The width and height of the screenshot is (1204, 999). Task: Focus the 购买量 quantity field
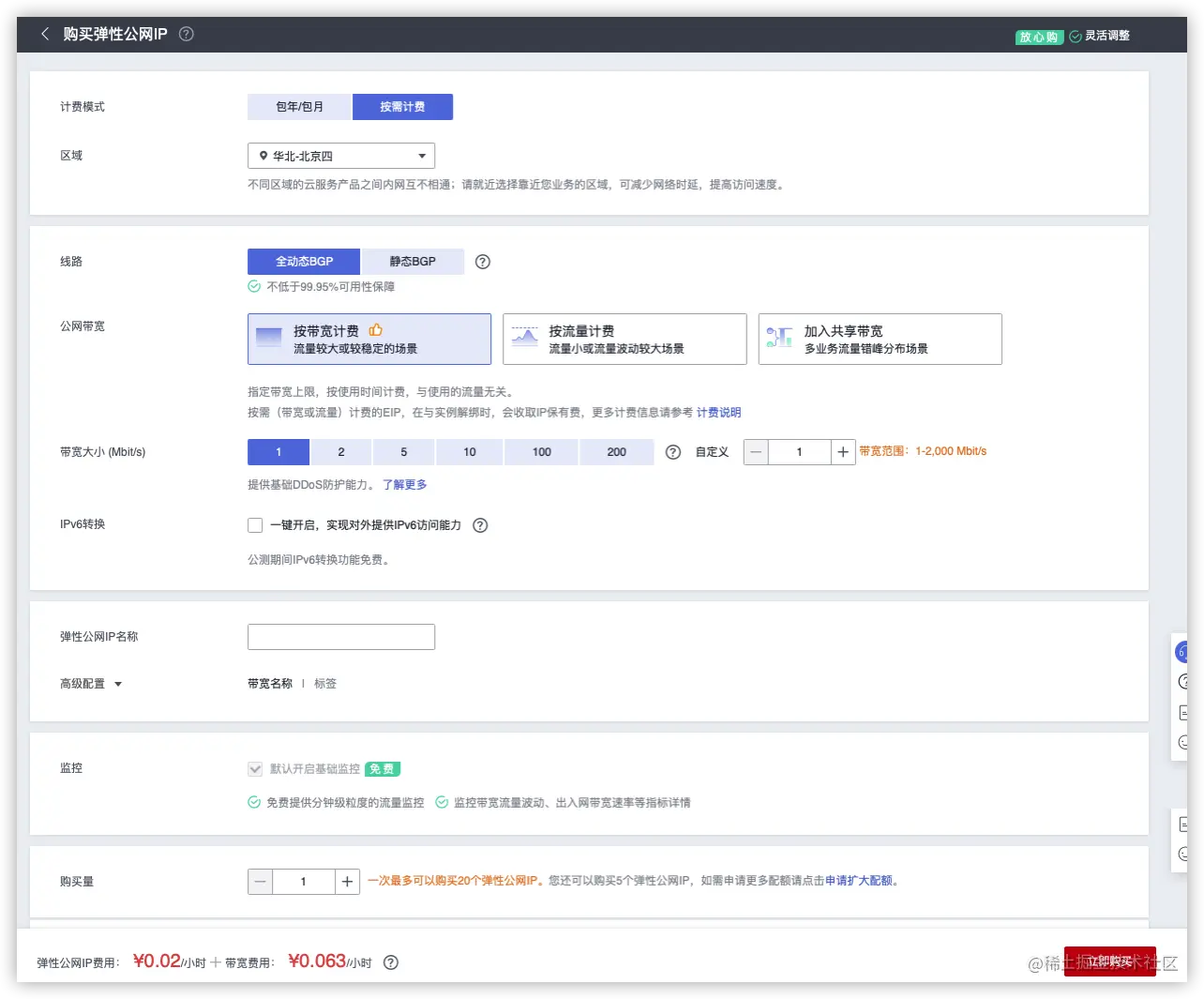(x=304, y=882)
